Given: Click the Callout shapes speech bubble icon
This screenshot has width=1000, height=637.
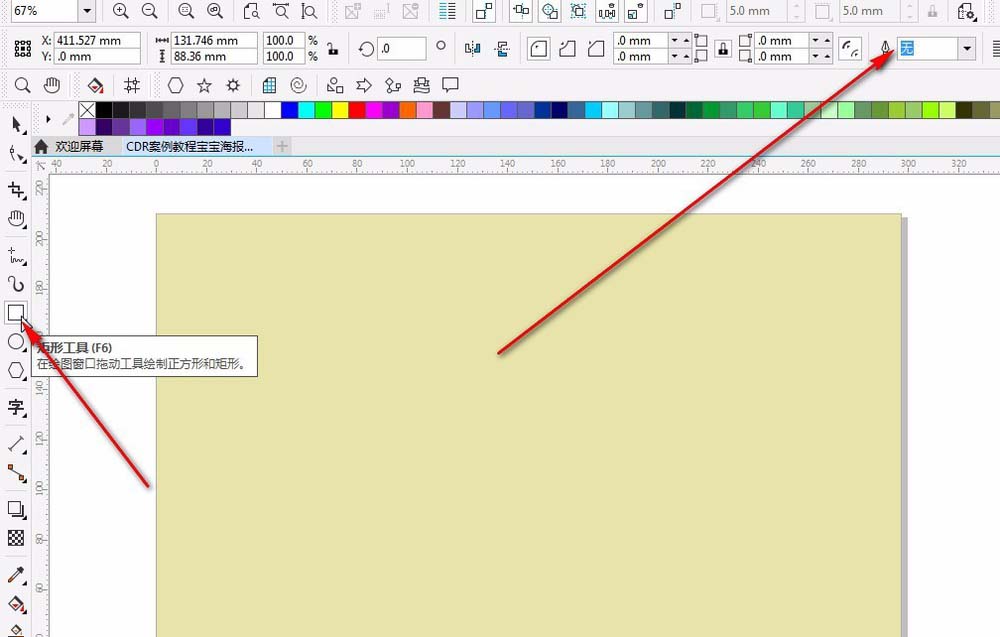Looking at the screenshot, I should (450, 85).
